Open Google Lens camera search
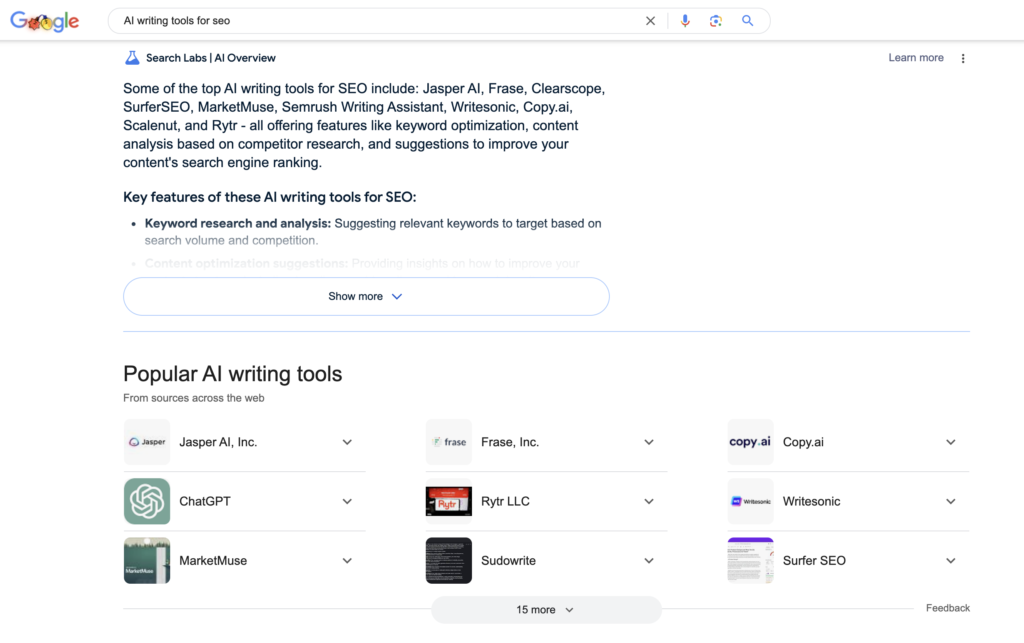Viewport: 1024px width, 643px height. 716,20
